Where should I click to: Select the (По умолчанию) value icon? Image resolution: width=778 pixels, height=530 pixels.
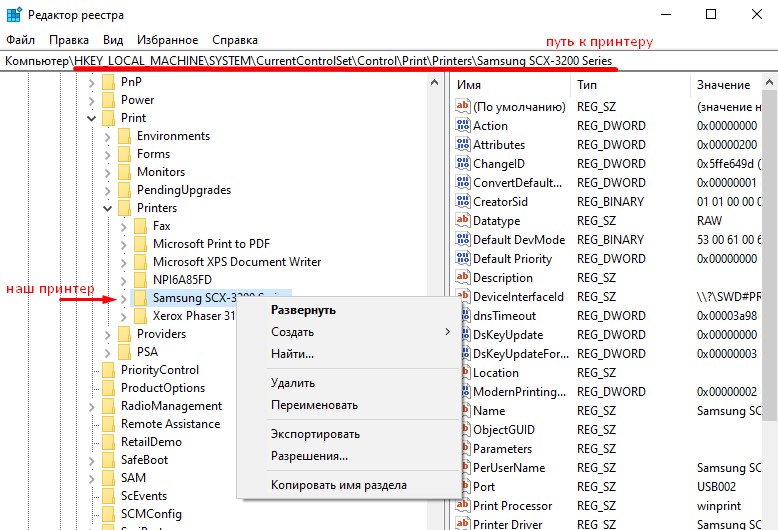pyautogui.click(x=462, y=106)
